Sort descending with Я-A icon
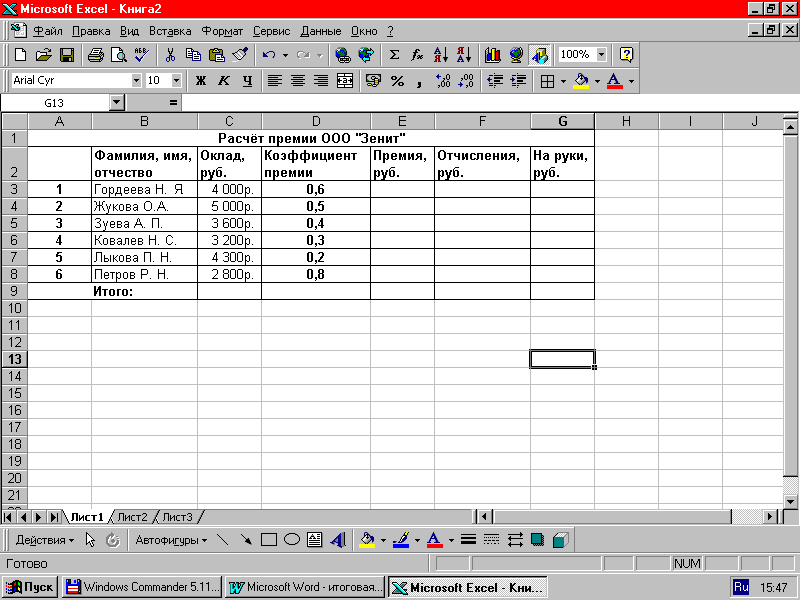The width and height of the screenshot is (800, 600). (464, 55)
